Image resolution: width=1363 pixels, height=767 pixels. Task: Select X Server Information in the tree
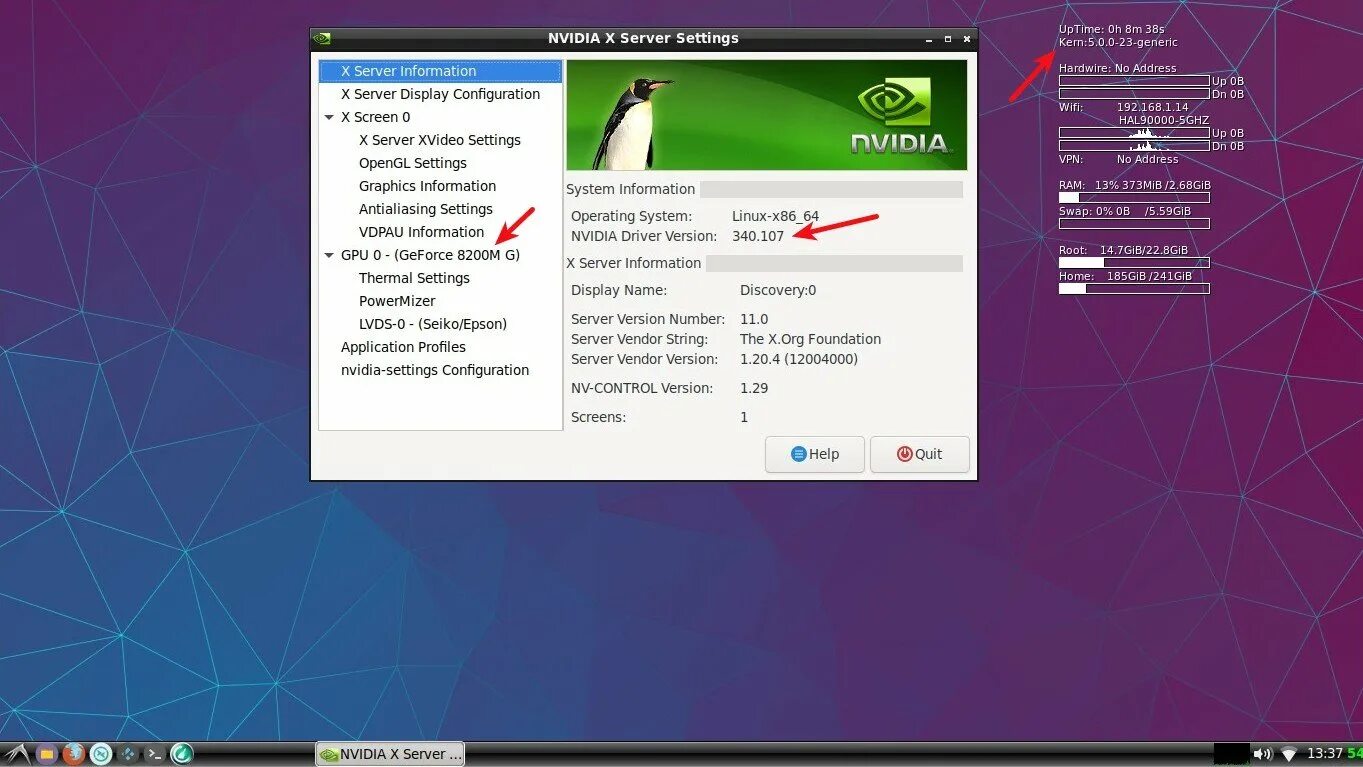pyautogui.click(x=440, y=71)
